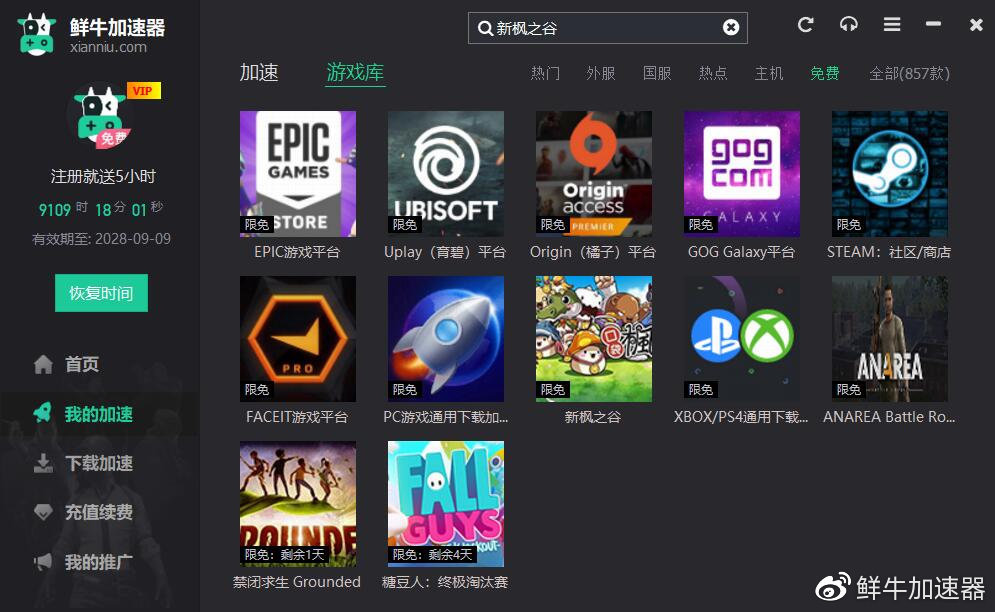Click the 有效期至: 2028-09-09 text
The width and height of the screenshot is (995, 612).
pos(102,239)
